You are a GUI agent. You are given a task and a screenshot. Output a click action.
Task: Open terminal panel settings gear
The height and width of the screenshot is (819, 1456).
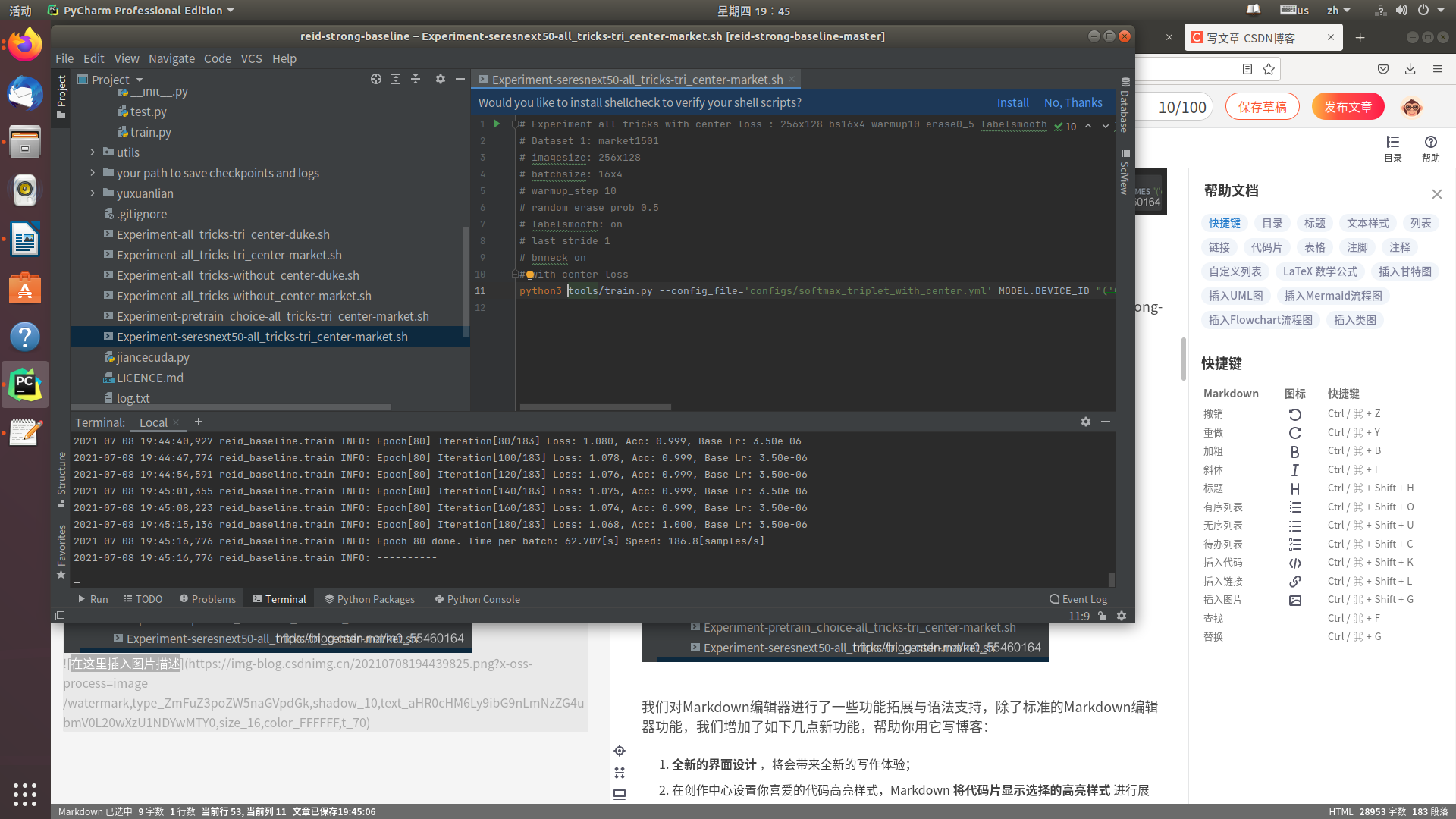(1085, 422)
